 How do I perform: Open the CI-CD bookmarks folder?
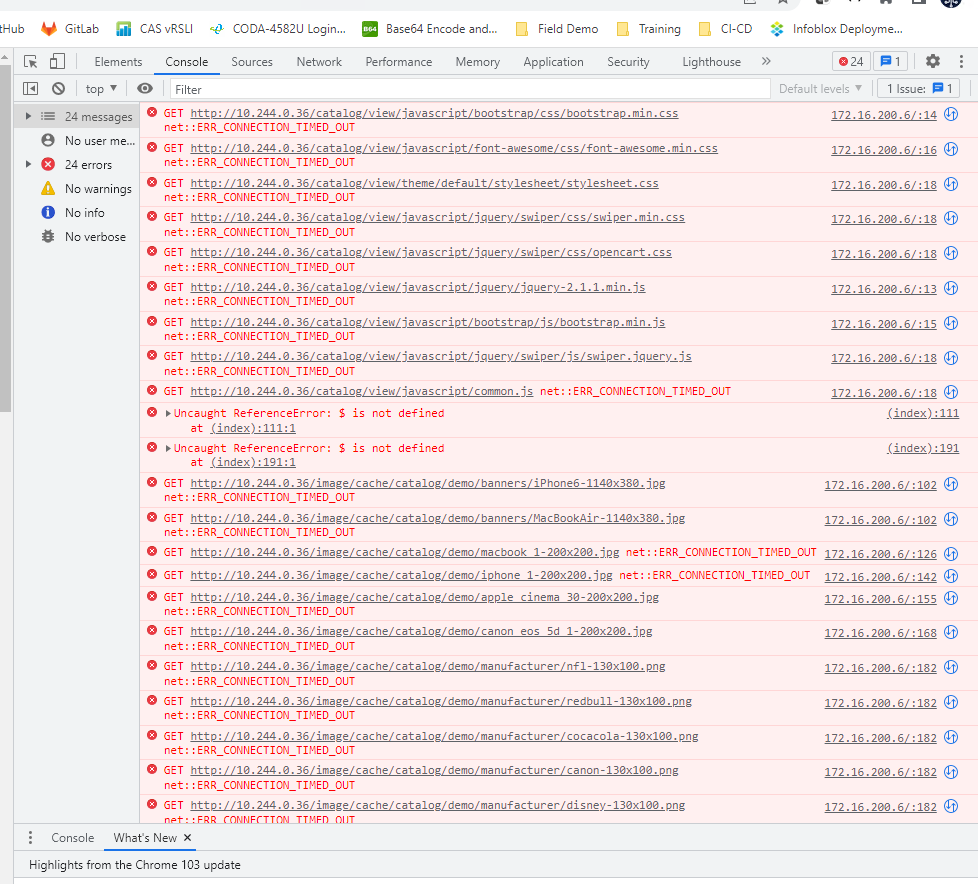point(725,29)
